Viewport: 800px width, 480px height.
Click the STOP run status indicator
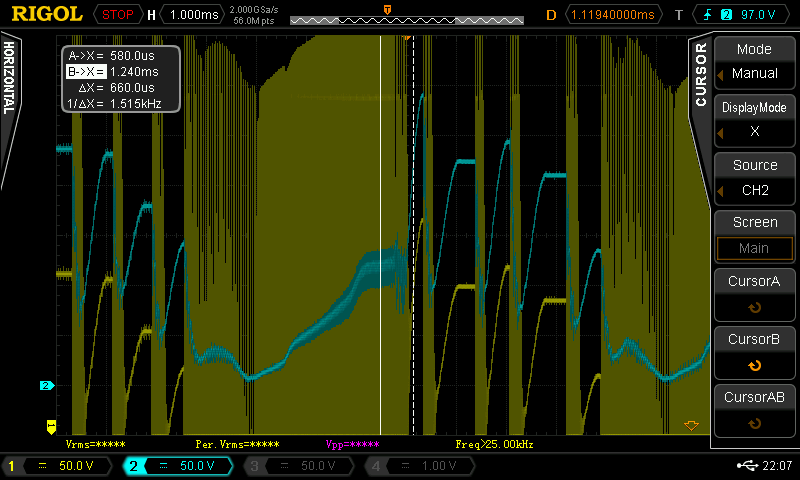(x=117, y=14)
